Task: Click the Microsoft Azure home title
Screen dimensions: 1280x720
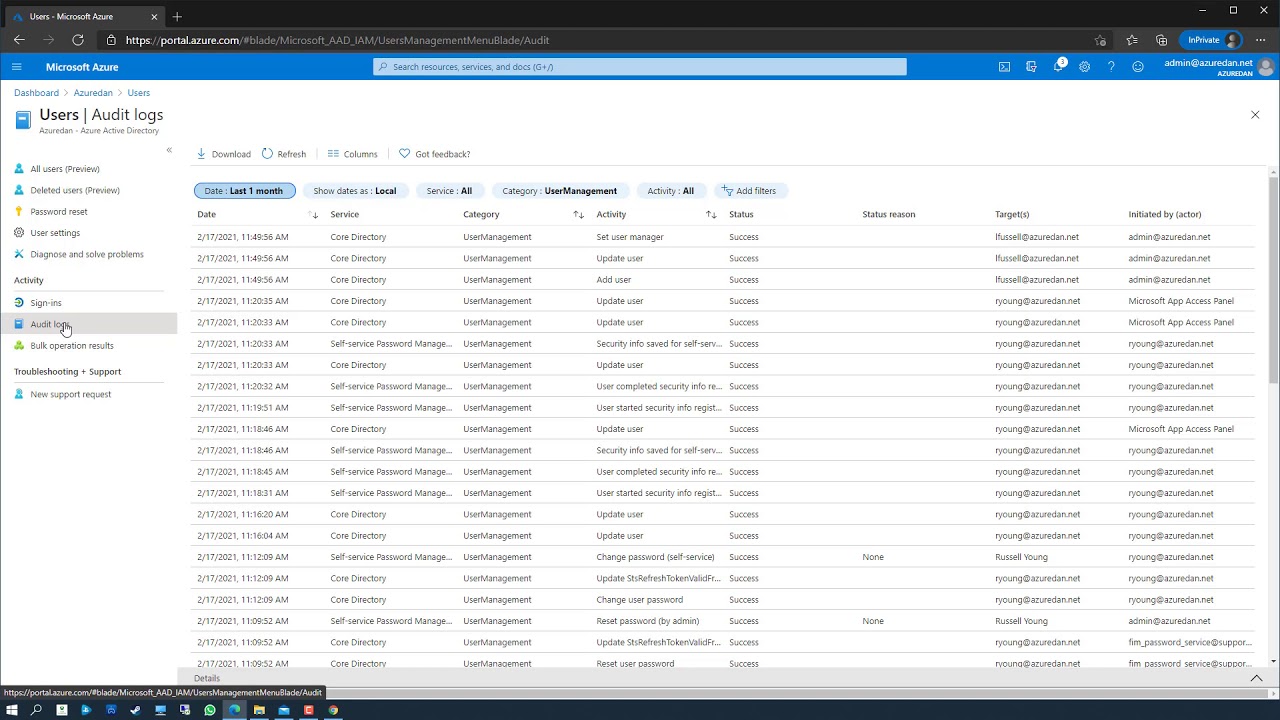Action: [82, 67]
